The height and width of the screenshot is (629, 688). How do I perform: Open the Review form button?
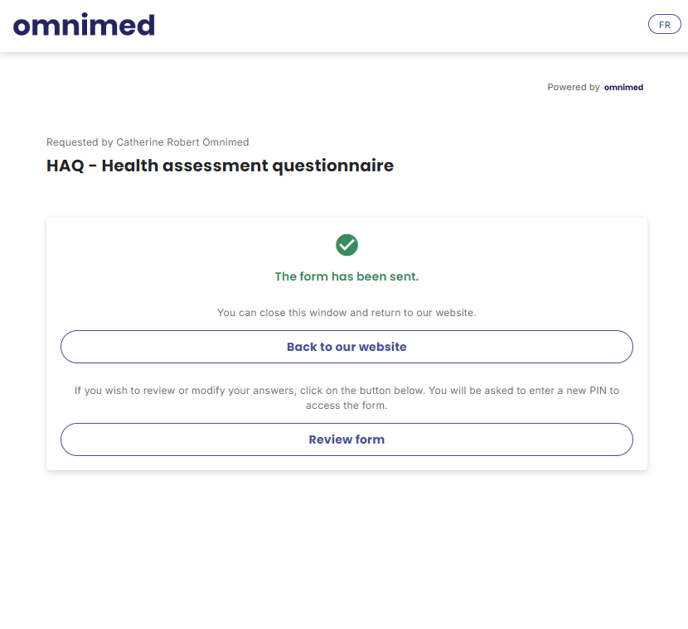point(347,440)
